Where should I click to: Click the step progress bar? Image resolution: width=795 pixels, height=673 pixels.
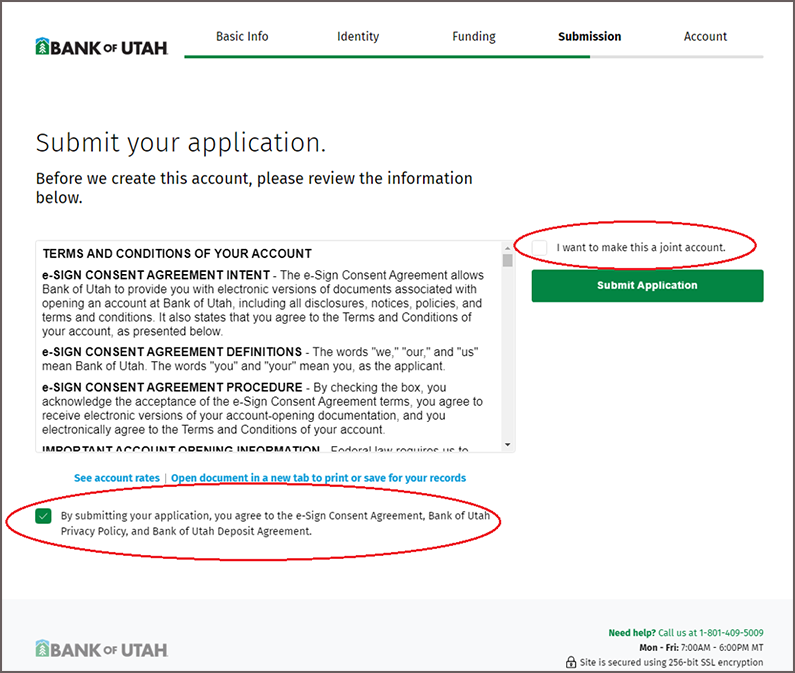474,57
